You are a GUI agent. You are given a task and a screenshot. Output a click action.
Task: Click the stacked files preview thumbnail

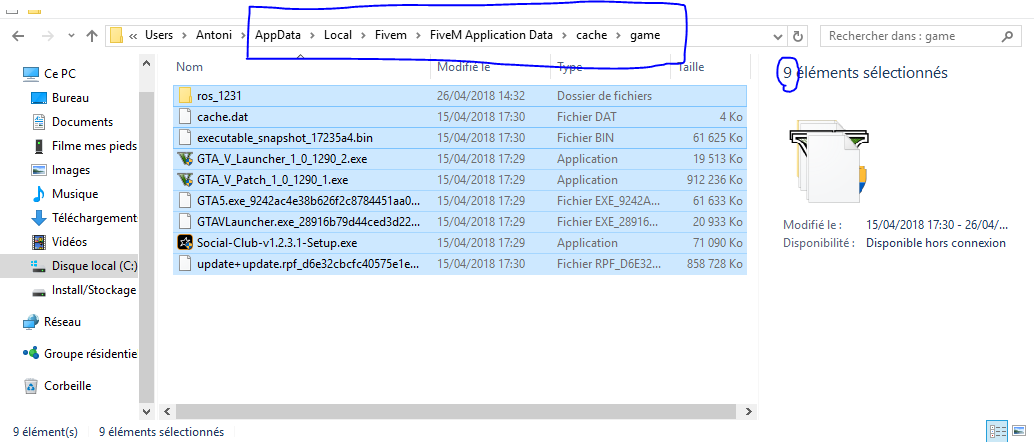click(x=829, y=160)
